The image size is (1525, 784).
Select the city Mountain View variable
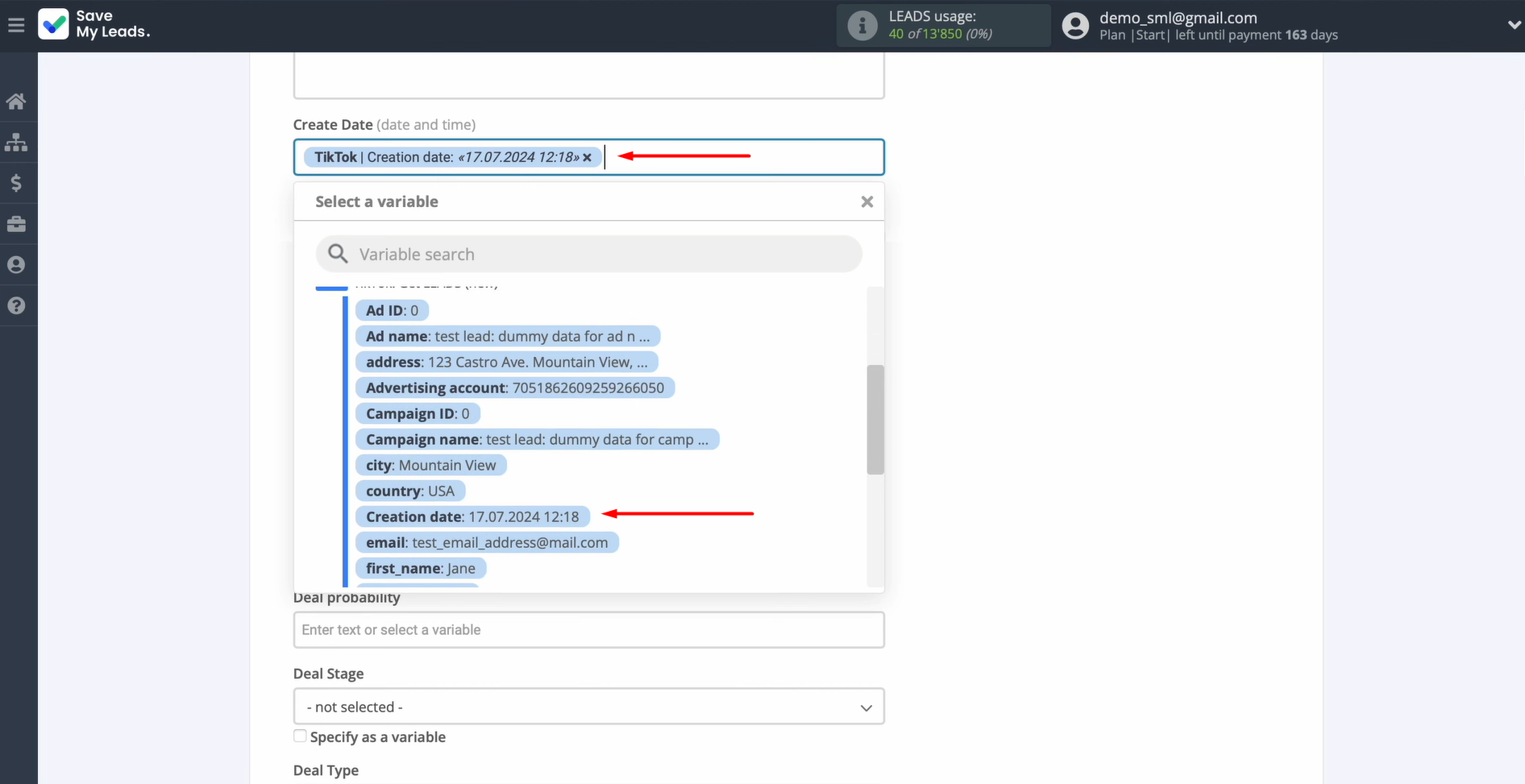coord(431,465)
